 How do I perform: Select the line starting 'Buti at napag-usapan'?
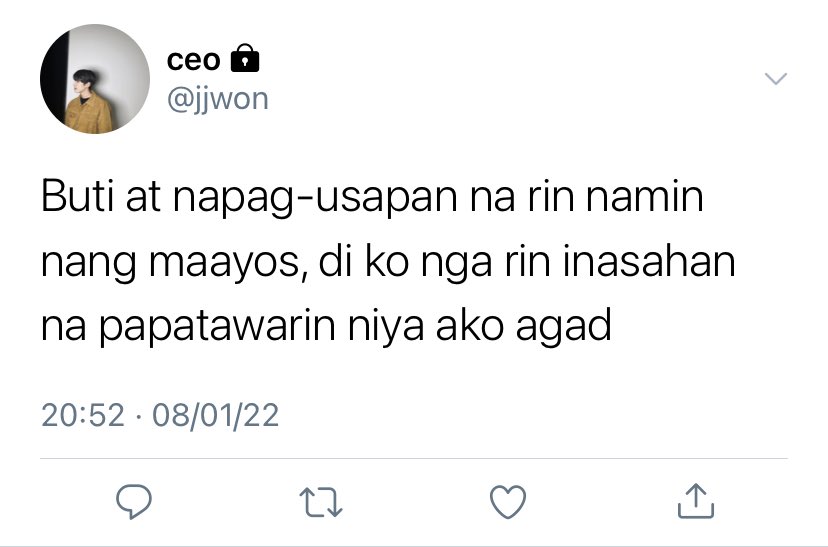tap(372, 197)
